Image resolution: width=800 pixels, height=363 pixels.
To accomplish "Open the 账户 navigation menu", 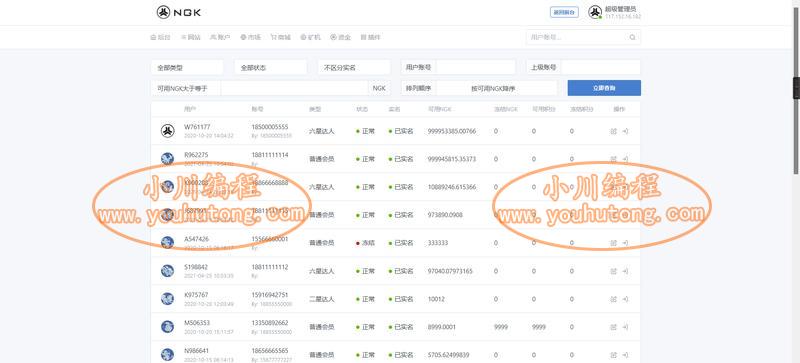I will (220, 37).
